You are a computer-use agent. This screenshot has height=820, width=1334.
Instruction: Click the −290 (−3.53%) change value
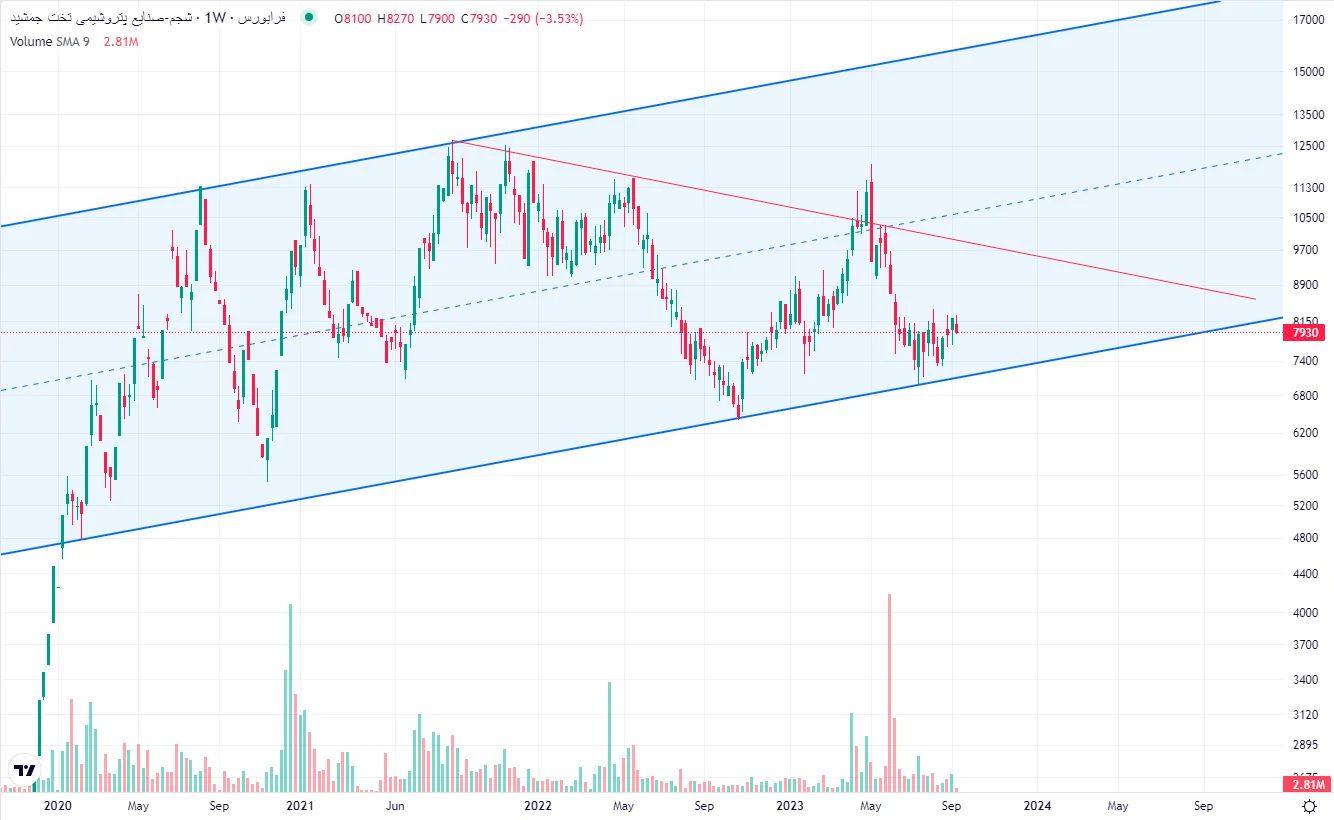pos(542,18)
